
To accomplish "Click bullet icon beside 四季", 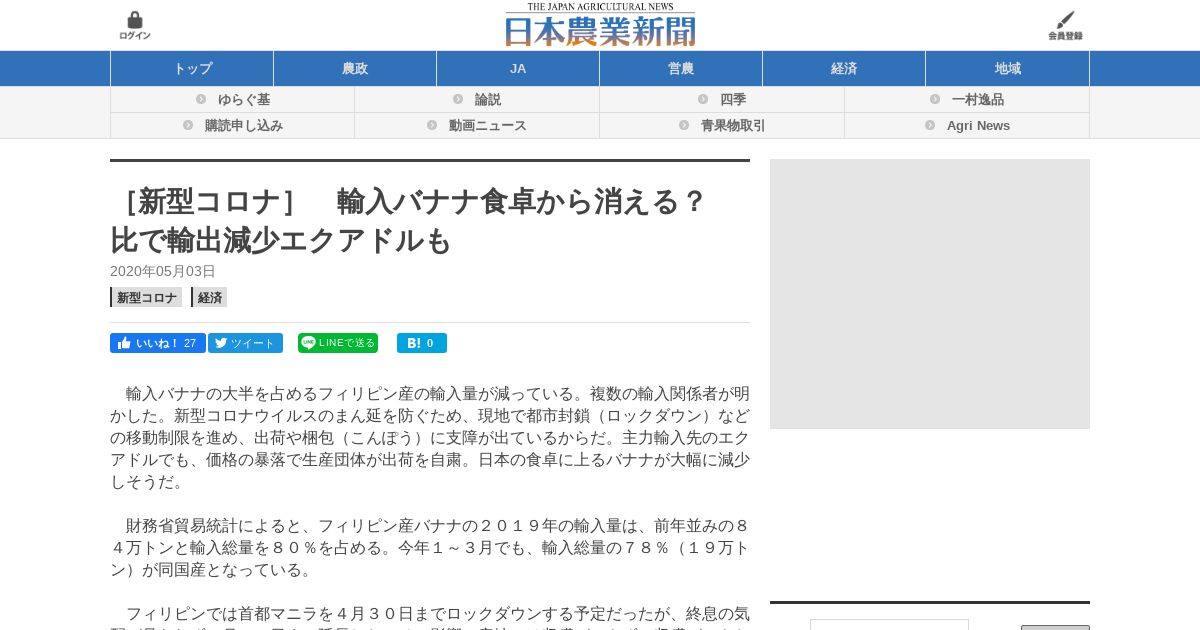I will (703, 99).
